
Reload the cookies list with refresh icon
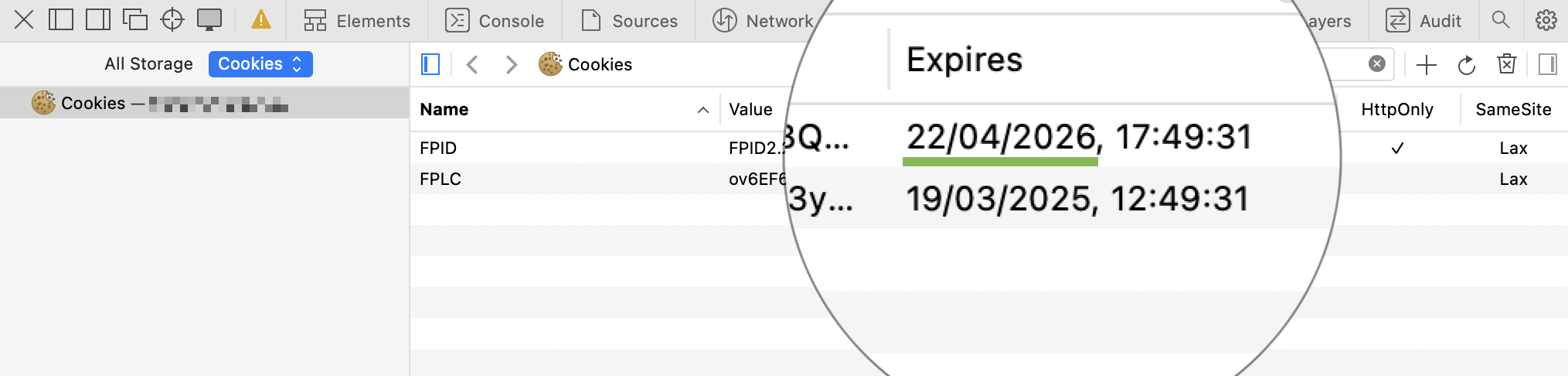[x=1466, y=65]
